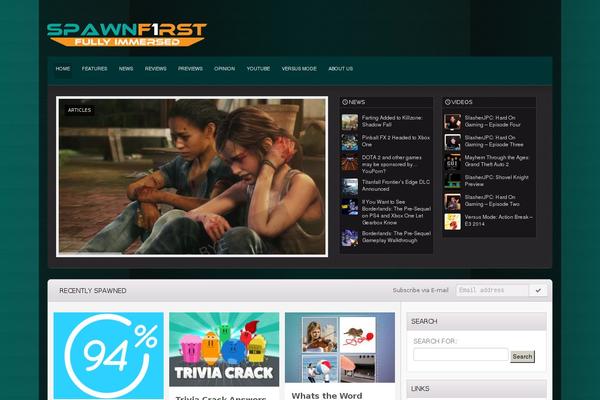The width and height of the screenshot is (600, 400).
Task: Click the clock icon beside Videos heading
Action: pos(447,102)
